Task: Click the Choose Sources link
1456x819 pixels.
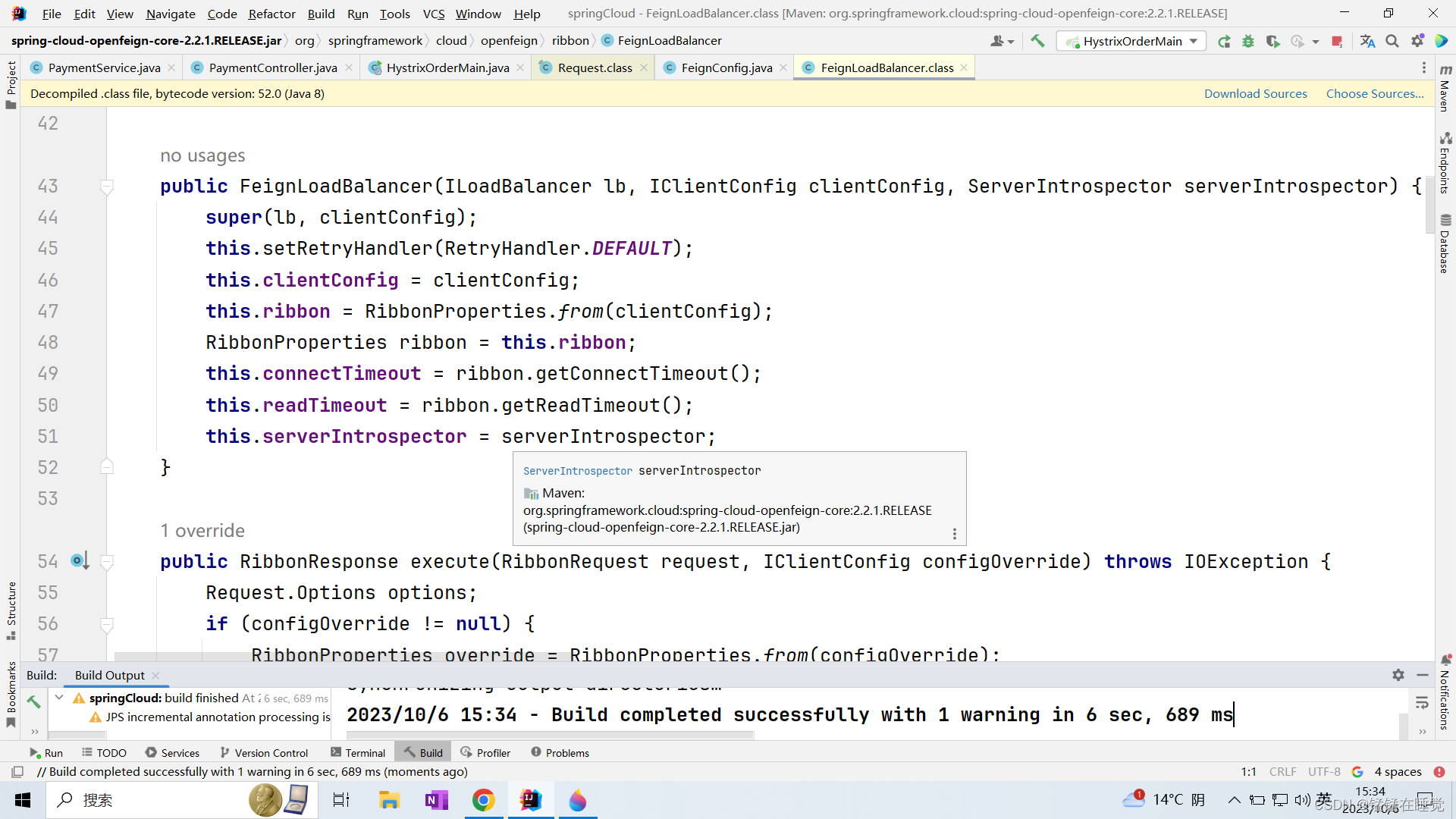Action: coord(1374,93)
